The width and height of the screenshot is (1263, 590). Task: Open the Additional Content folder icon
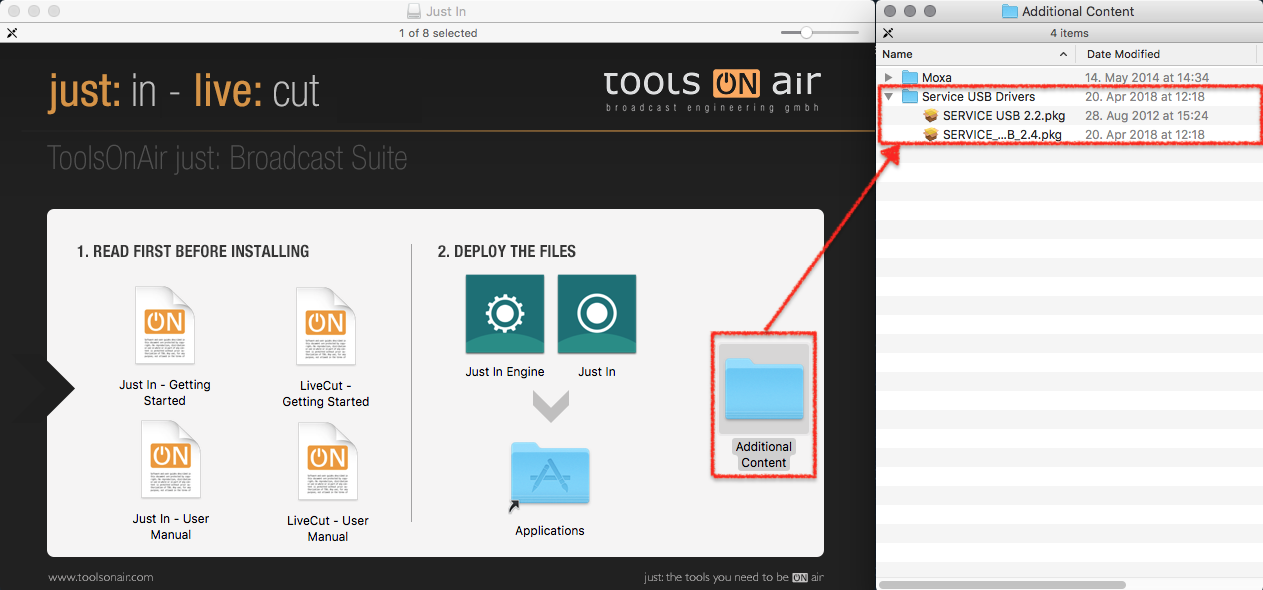click(x=764, y=388)
